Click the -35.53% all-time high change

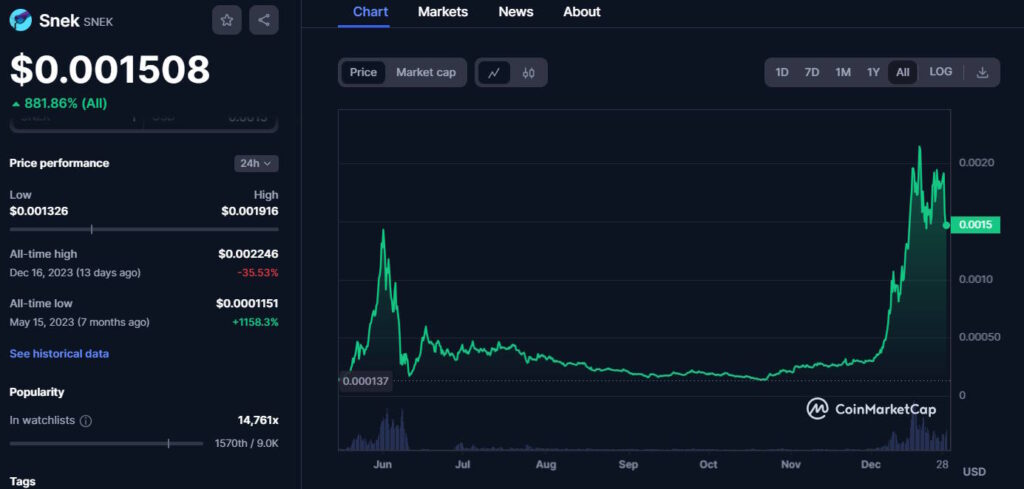257,272
